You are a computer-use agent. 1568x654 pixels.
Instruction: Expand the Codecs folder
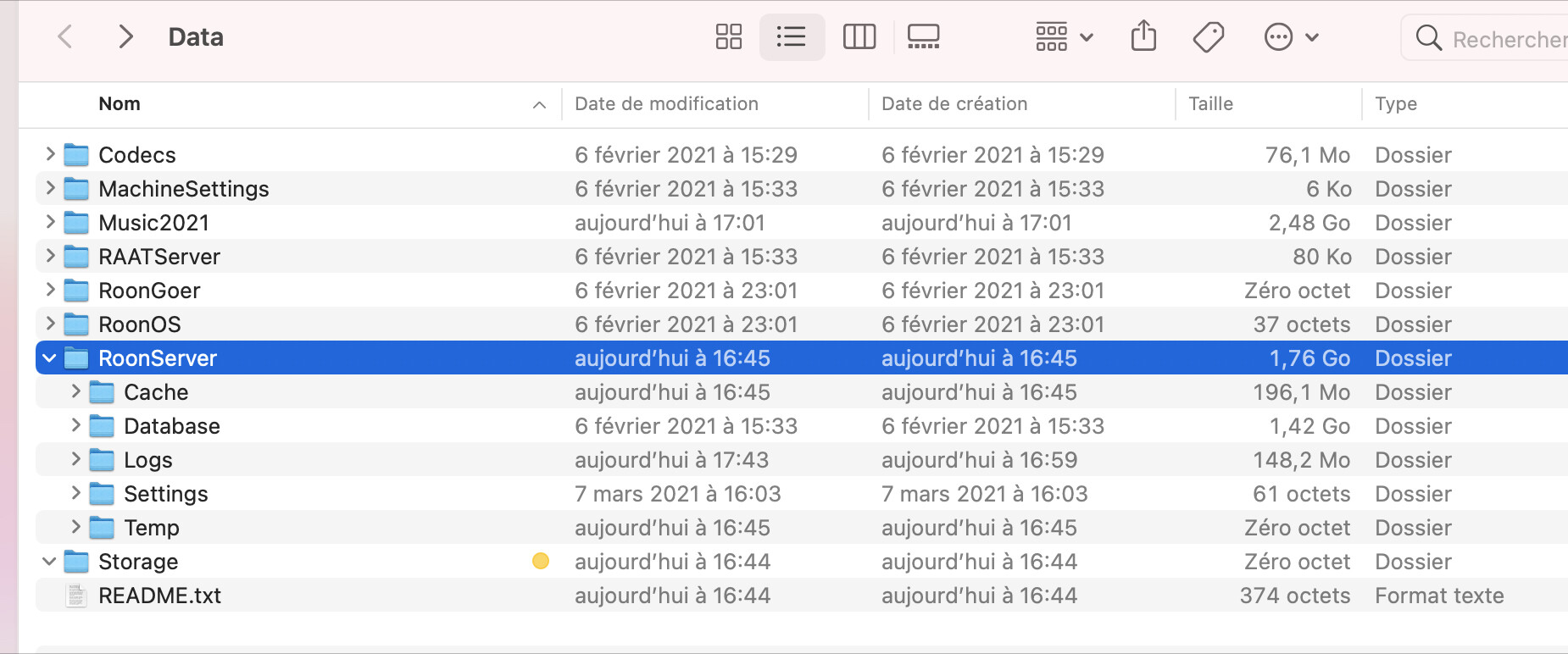pos(50,153)
